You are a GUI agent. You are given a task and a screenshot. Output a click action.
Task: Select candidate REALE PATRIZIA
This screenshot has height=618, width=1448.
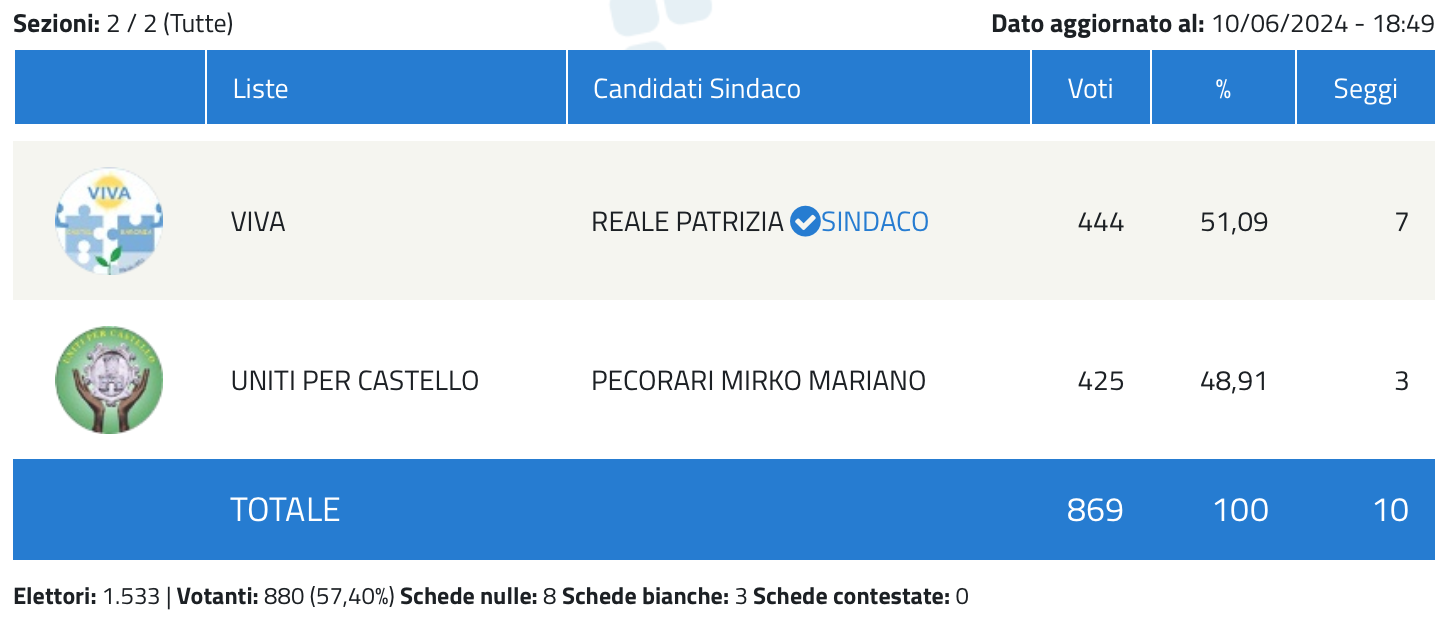click(688, 221)
